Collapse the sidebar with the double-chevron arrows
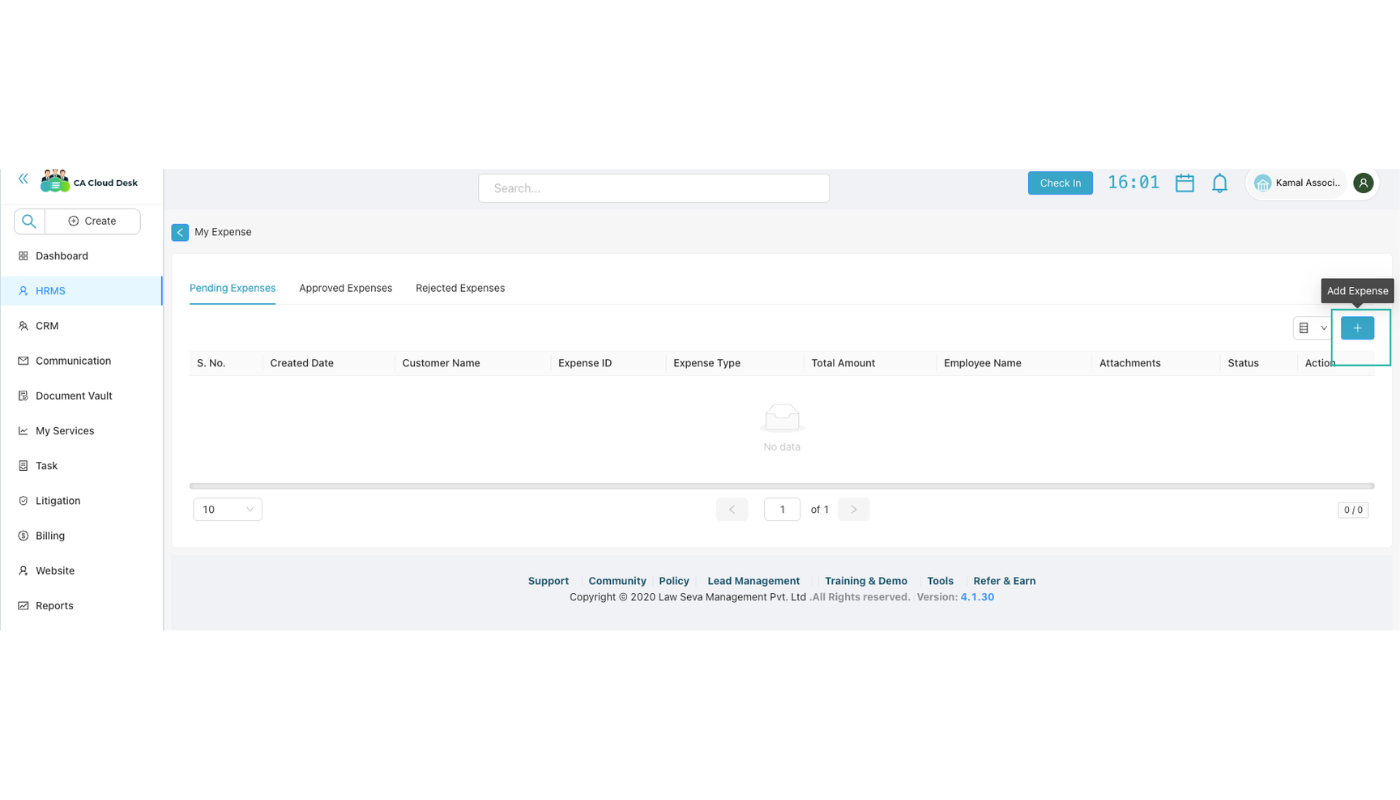1400x800 pixels. tap(21, 178)
